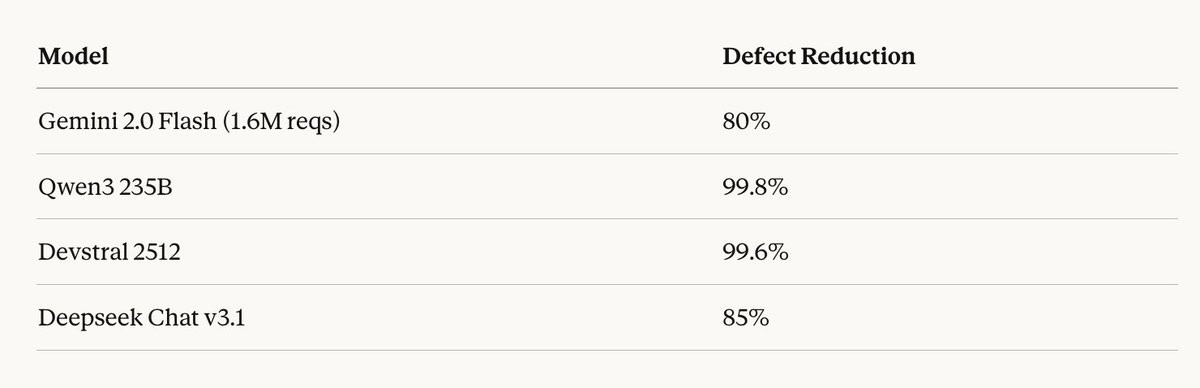This screenshot has height=388, width=1200.
Task: Click the Defect Reduction column header
Action: [818, 56]
